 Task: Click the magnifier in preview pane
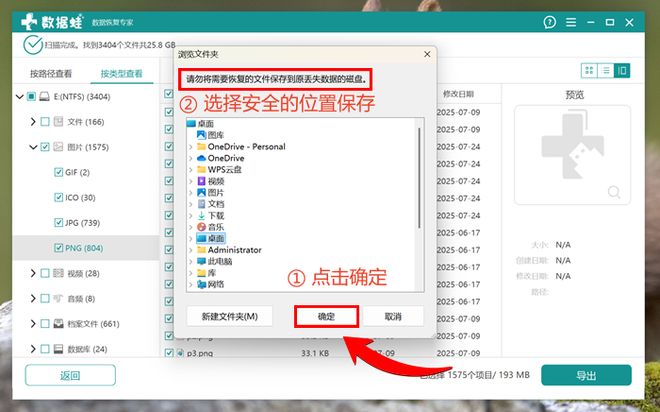614,192
